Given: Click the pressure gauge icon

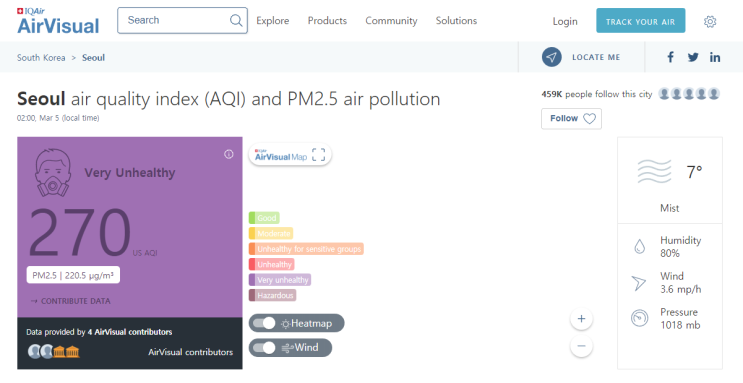Looking at the screenshot, I should 639,318.
